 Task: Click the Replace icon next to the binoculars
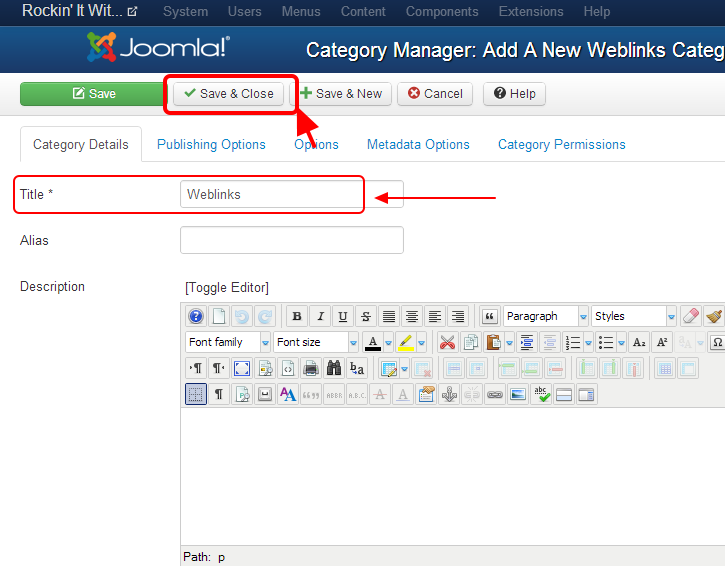click(x=357, y=369)
